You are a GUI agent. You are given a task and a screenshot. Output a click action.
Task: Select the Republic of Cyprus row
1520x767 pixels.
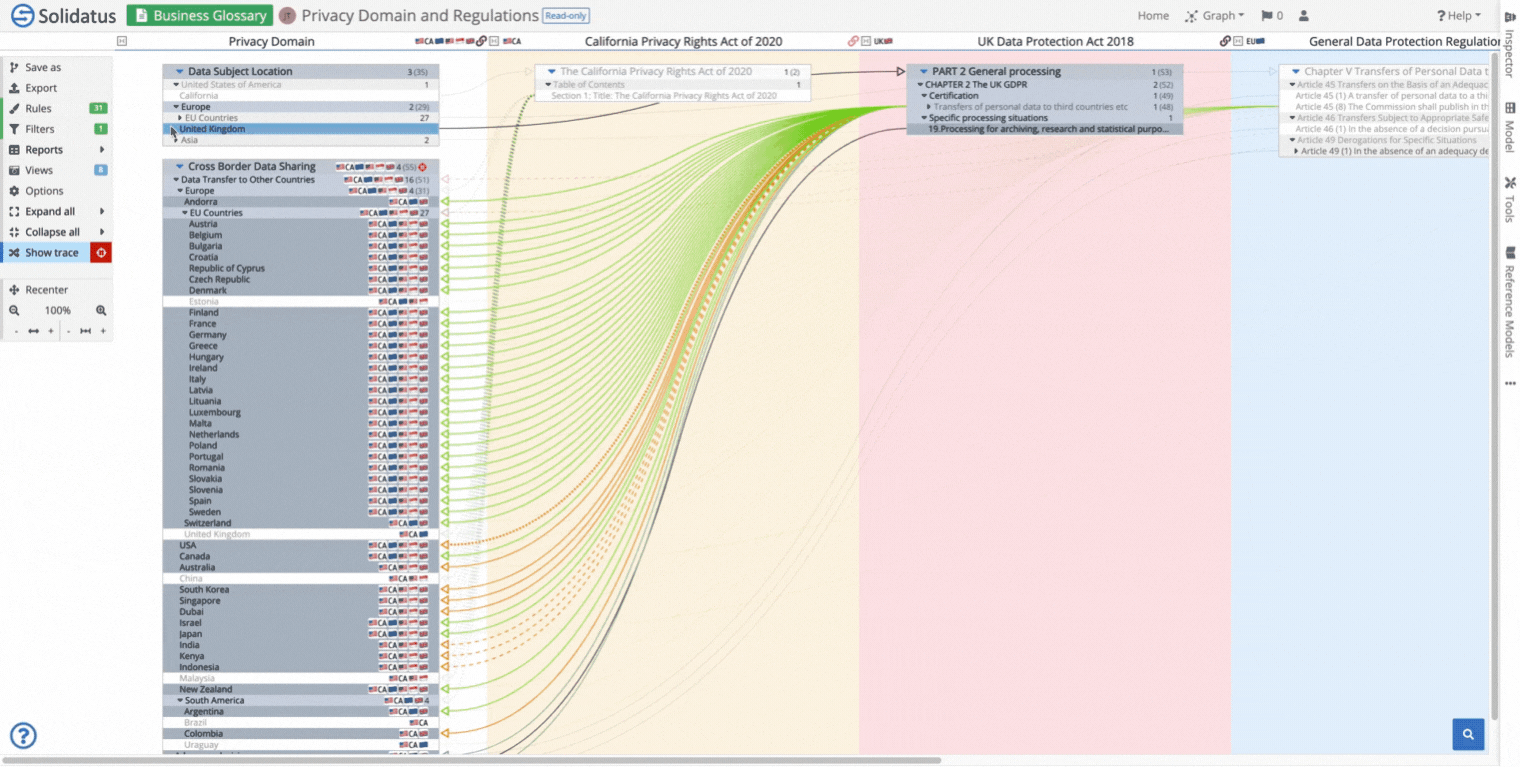pyautogui.click(x=300, y=268)
